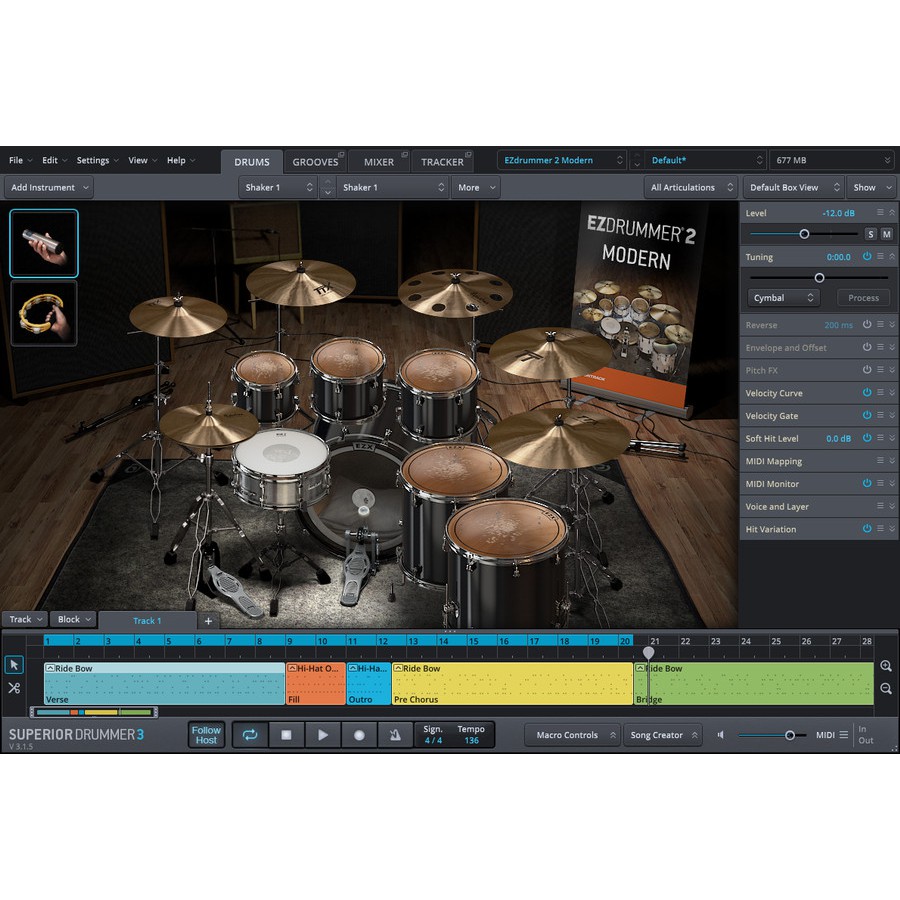
Task: Click the record button in the transport
Action: click(360, 735)
